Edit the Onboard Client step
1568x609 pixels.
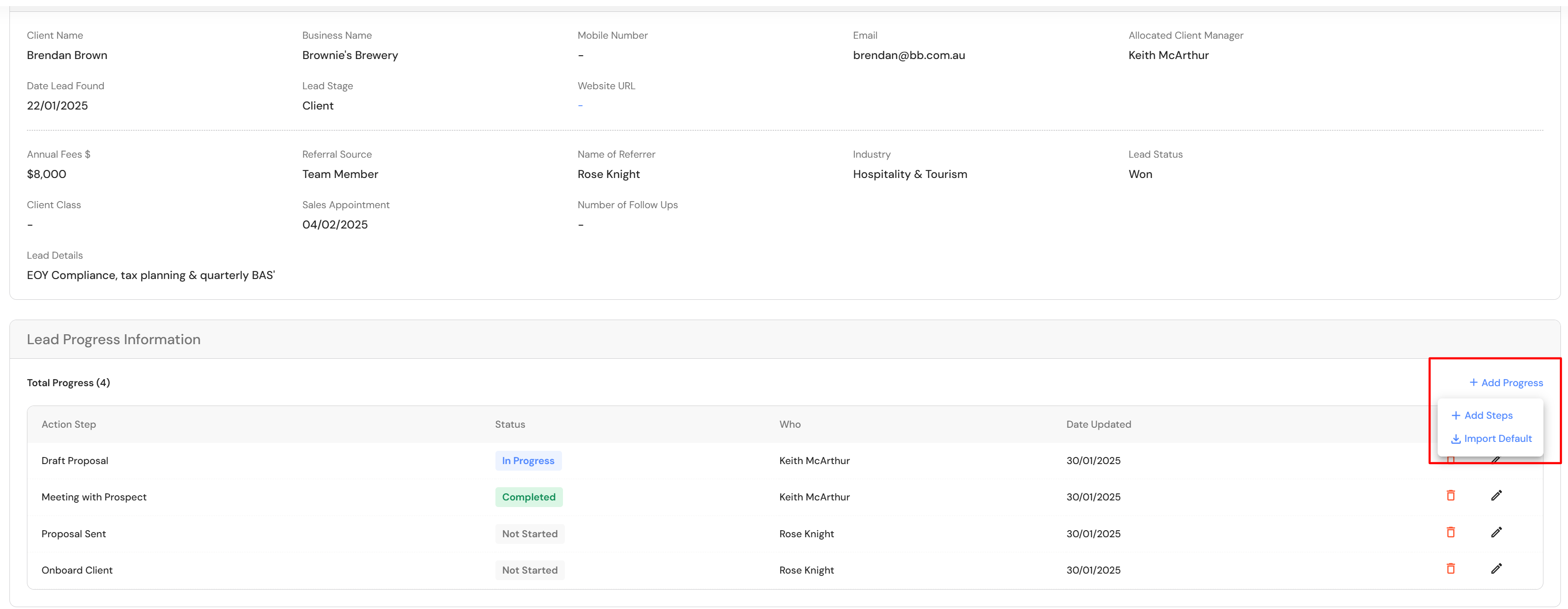tap(1496, 569)
